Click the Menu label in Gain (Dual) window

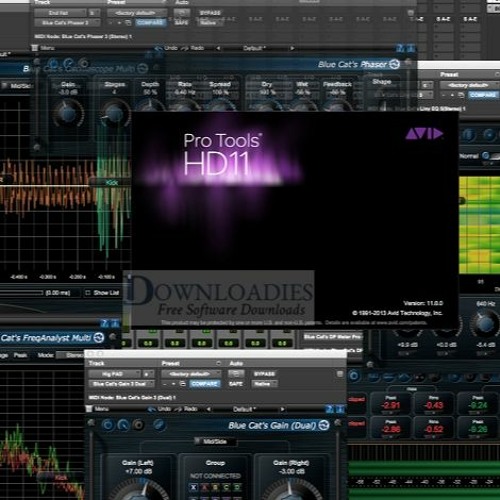pyautogui.click(x=102, y=409)
